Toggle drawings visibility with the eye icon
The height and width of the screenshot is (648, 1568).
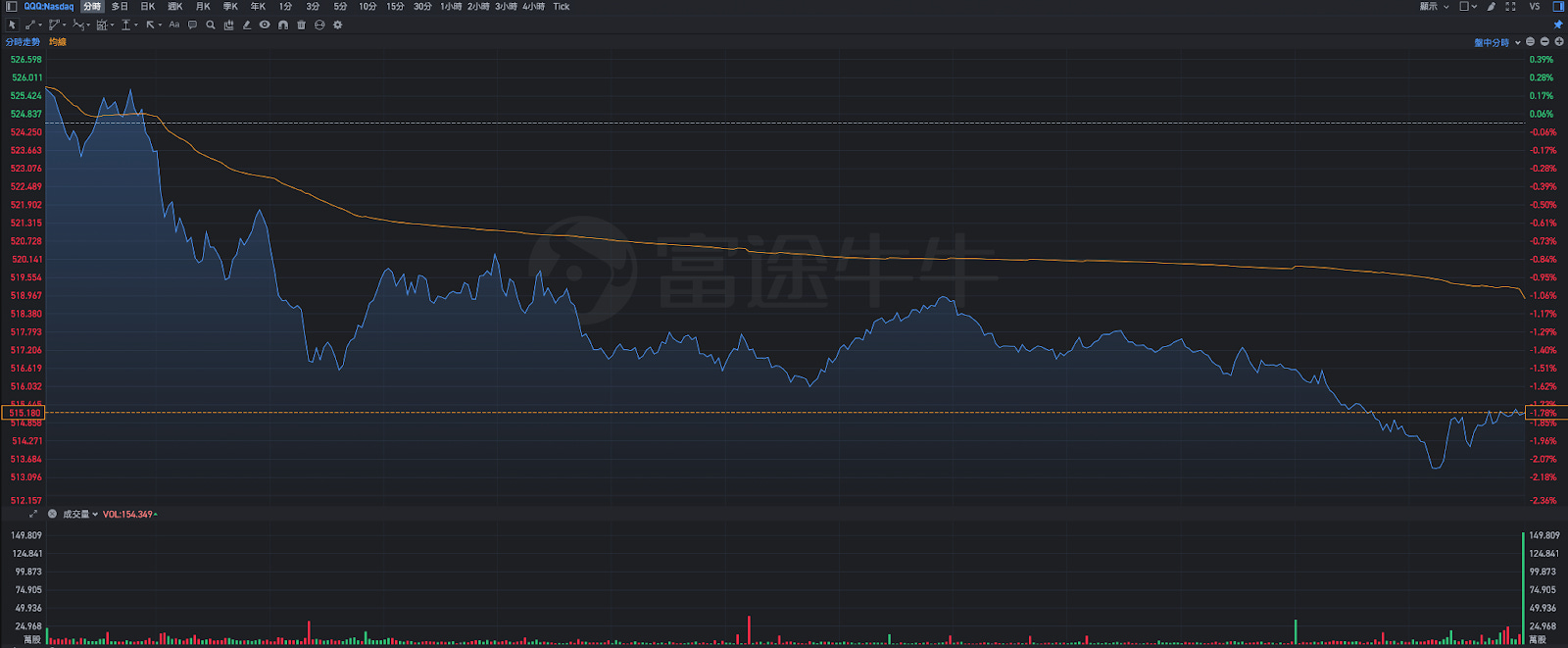tap(265, 25)
